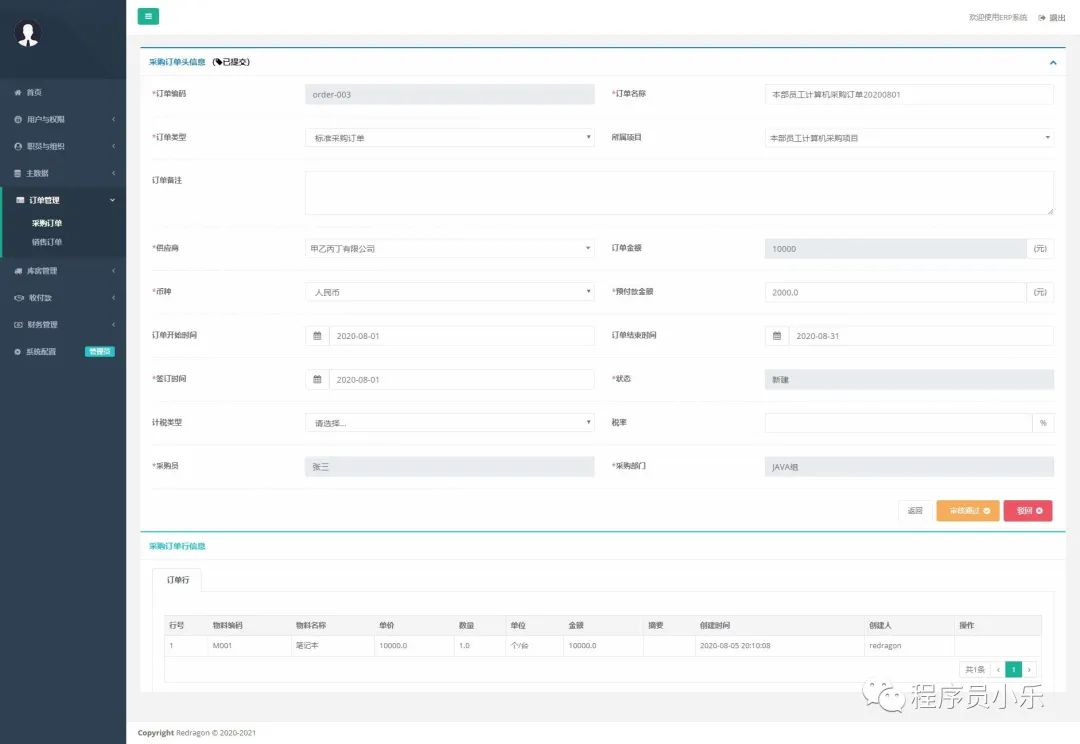Toggle the sidebar with the green hamburger button
Screen dimensions: 1080x744
click(x=148, y=16)
